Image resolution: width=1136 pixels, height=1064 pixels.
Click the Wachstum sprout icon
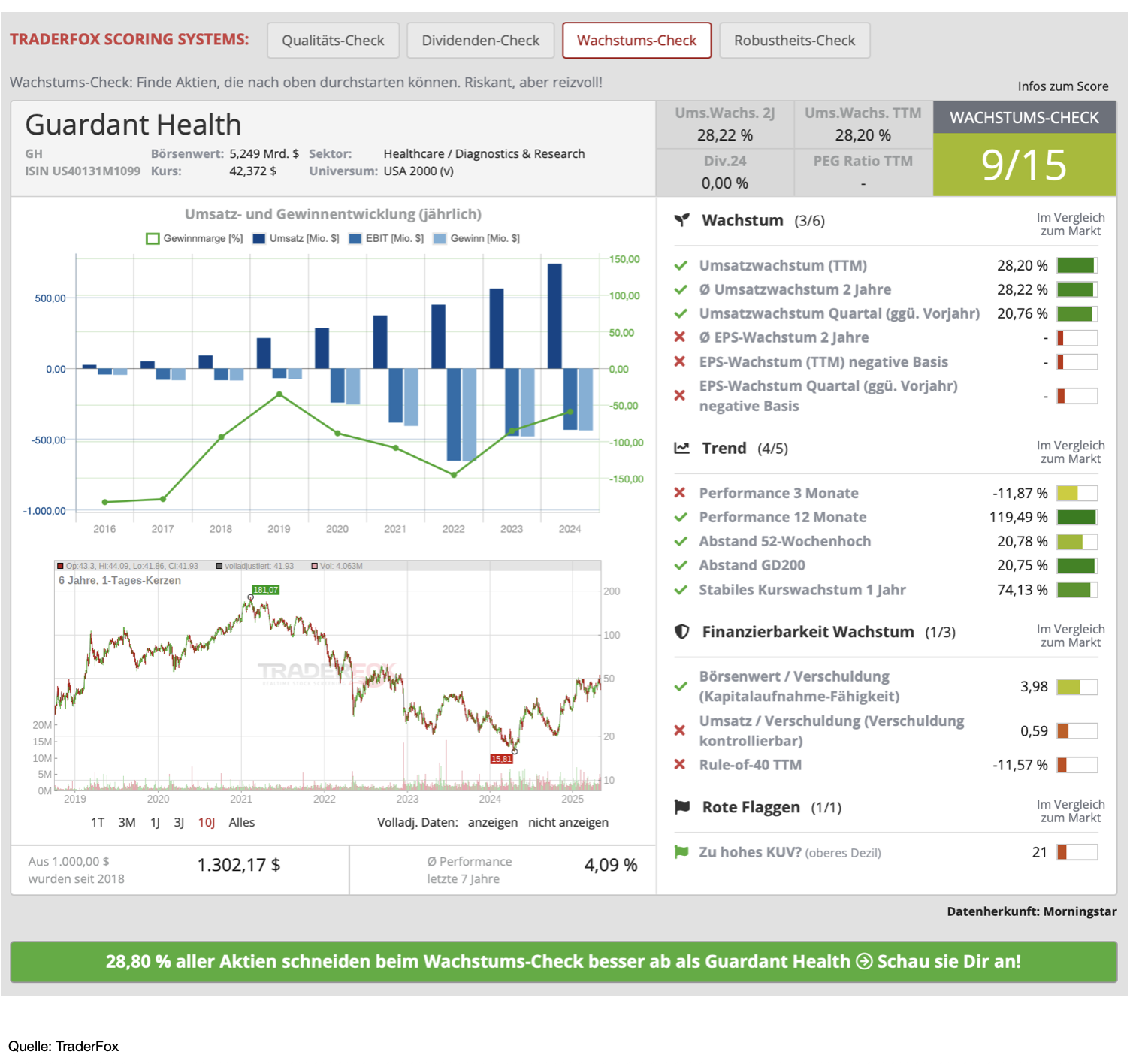(681, 220)
